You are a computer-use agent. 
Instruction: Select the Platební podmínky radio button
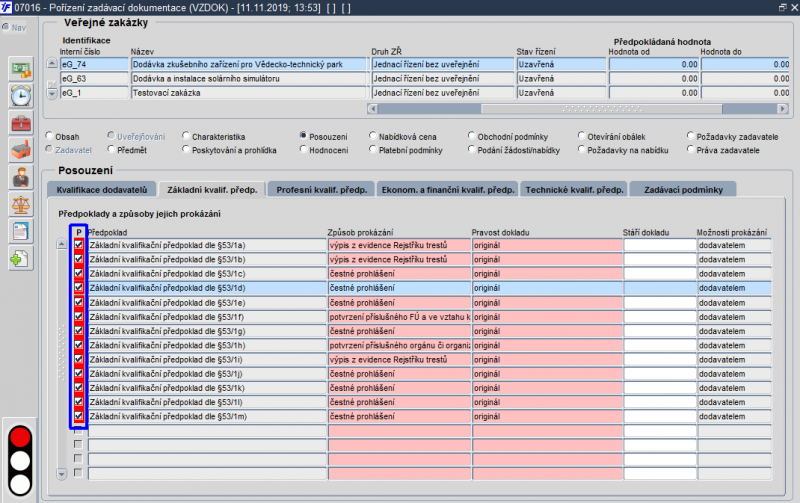click(x=372, y=149)
